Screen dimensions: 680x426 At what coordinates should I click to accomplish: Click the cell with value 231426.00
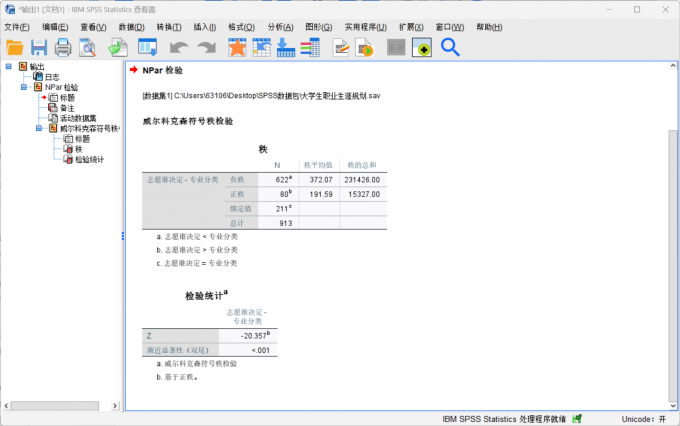[x=363, y=180]
